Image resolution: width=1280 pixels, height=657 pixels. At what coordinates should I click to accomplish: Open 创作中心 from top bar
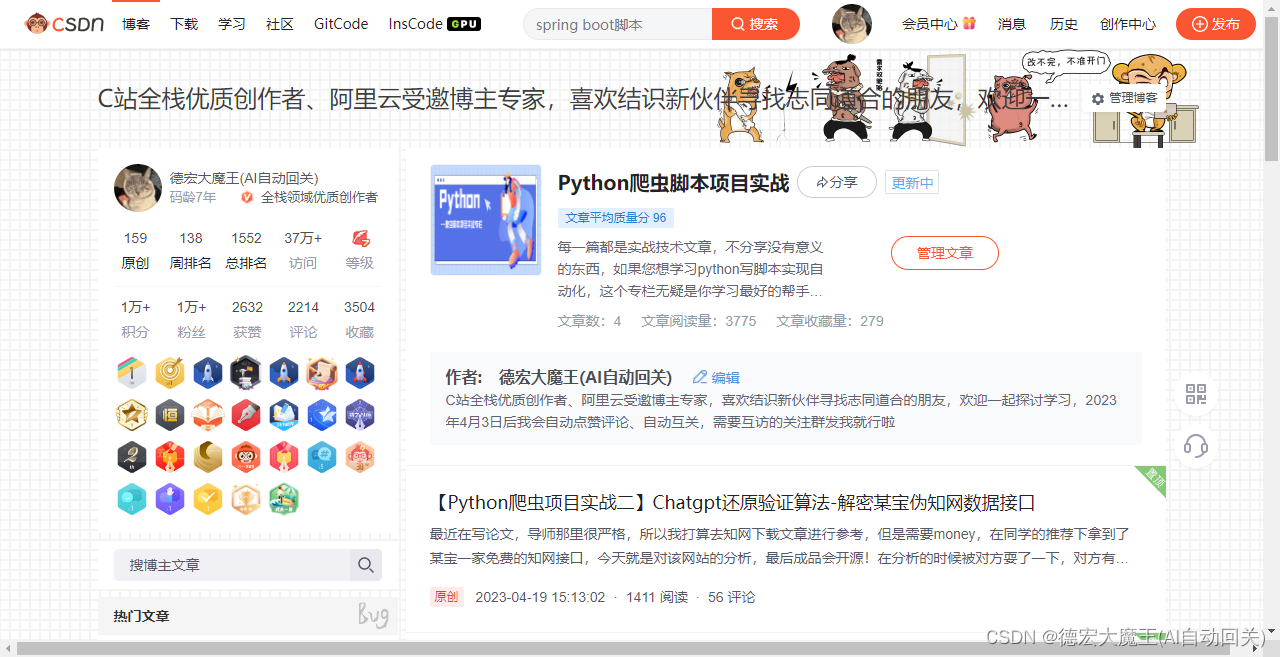pyautogui.click(x=1127, y=23)
